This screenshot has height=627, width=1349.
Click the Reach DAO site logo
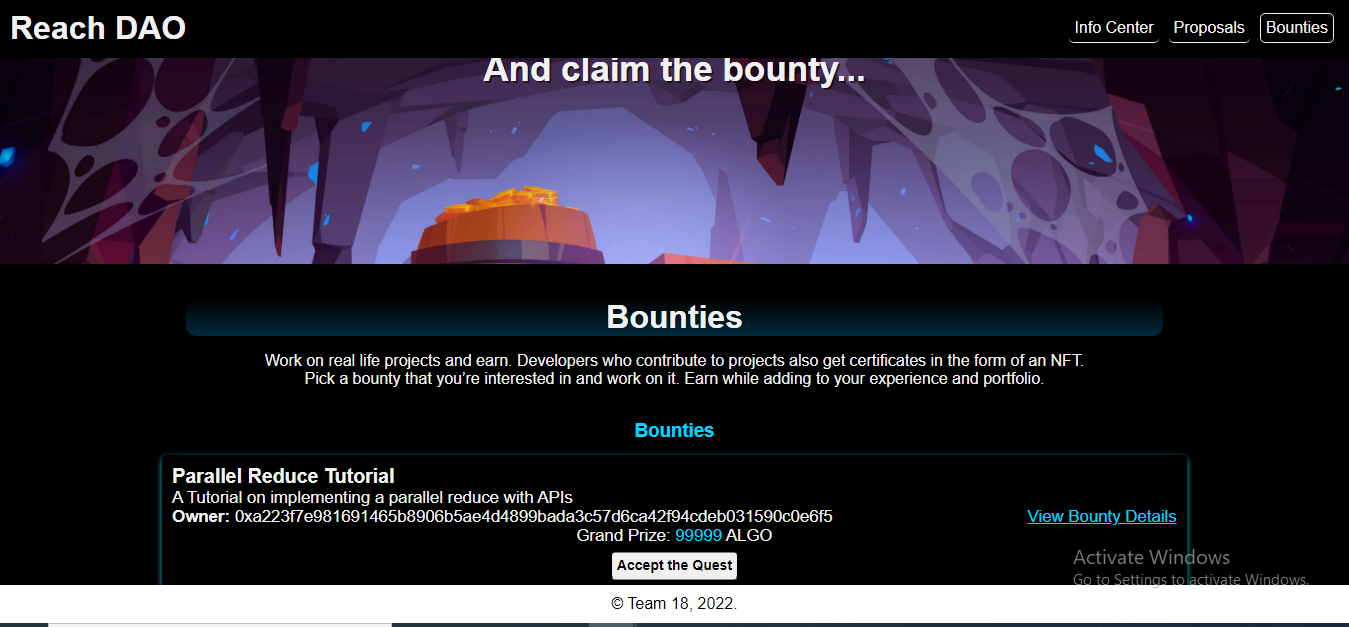tap(98, 28)
